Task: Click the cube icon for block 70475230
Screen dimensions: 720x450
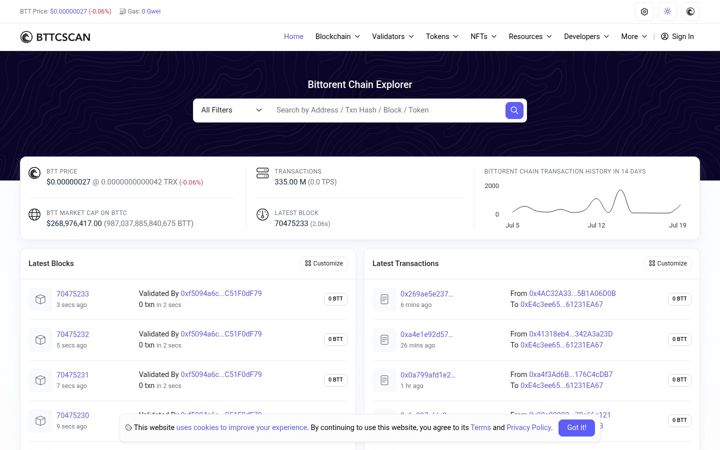Action: click(x=40, y=421)
